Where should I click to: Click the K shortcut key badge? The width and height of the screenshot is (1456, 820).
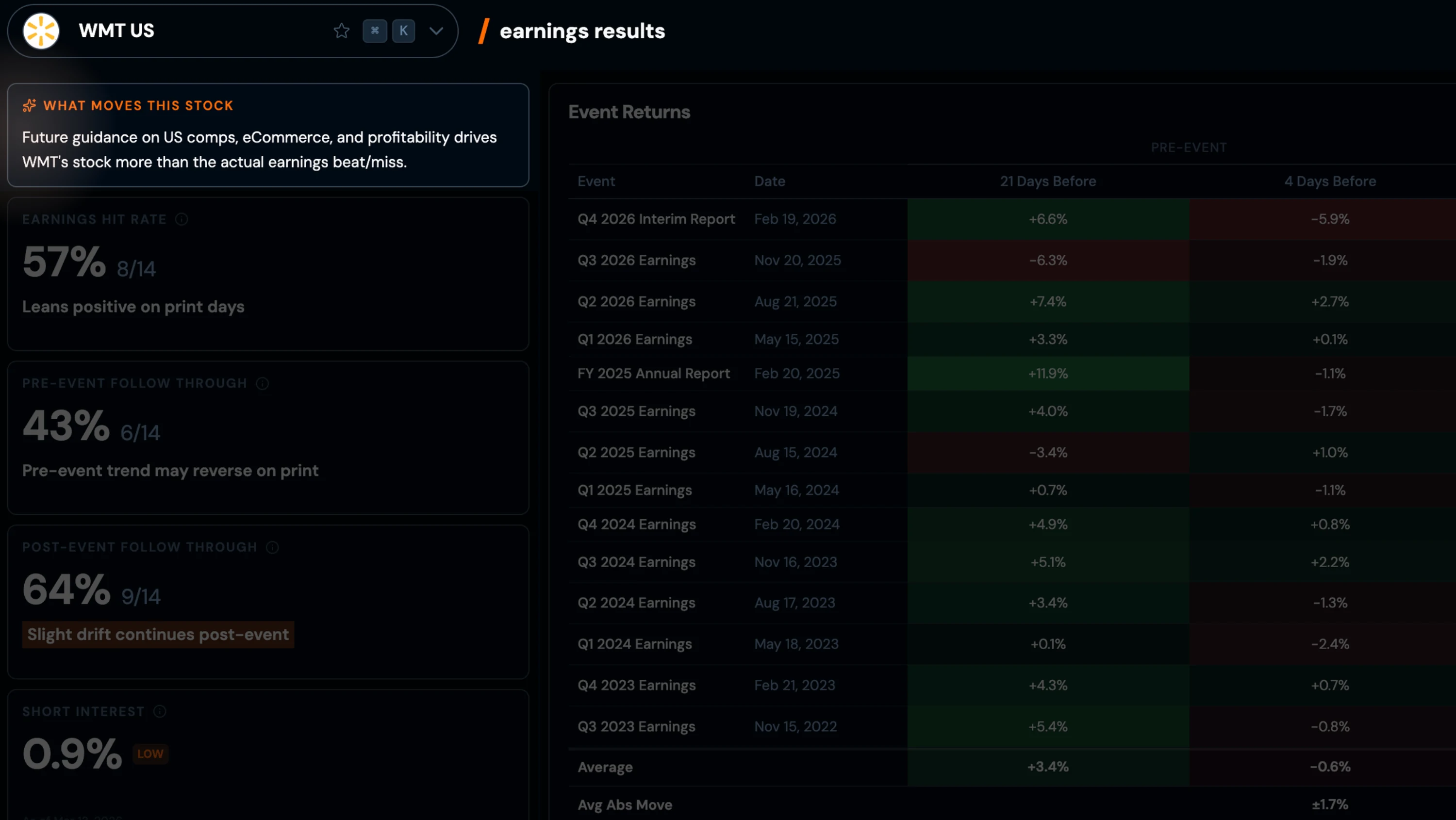[x=404, y=31]
